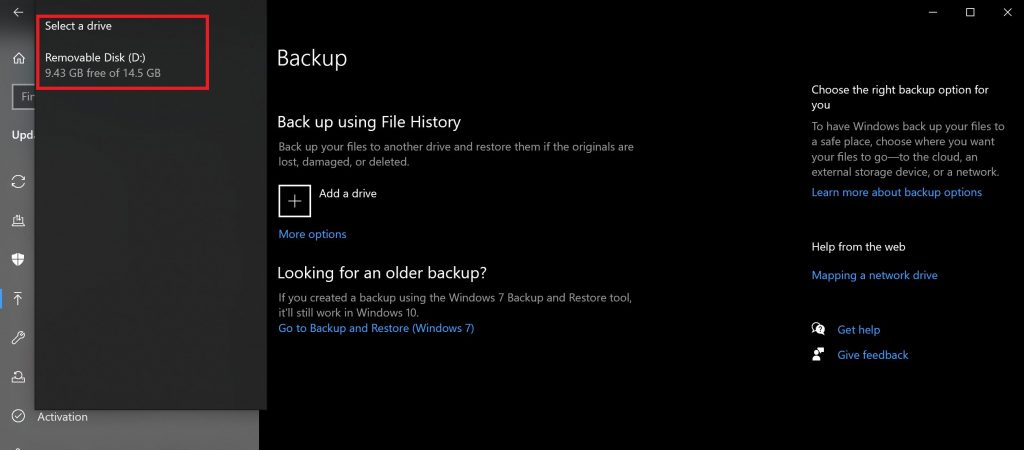Open Windows Update via sync arrows icon

tap(18, 181)
